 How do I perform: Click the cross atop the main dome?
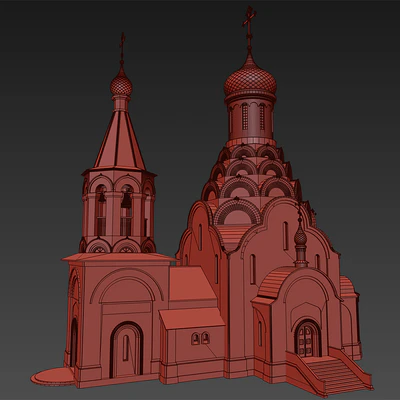[249, 25]
